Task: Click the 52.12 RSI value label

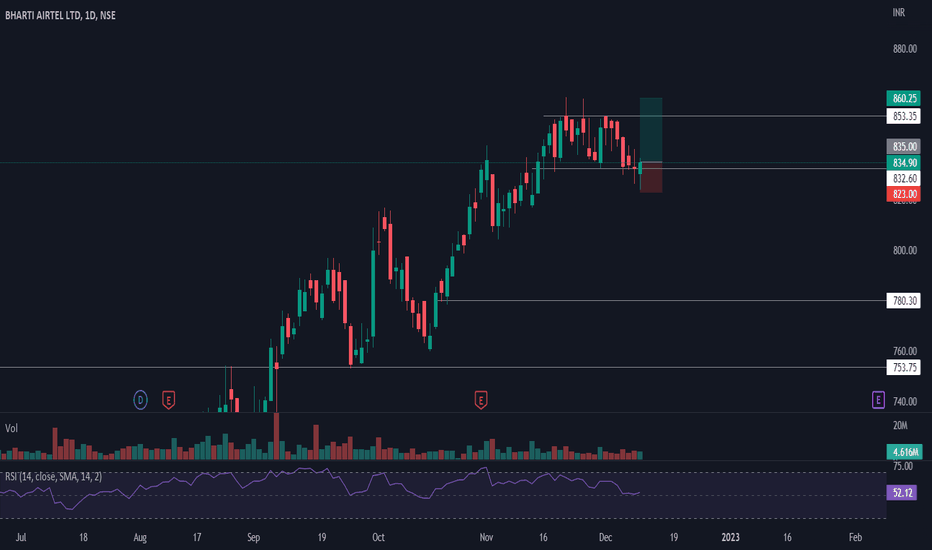Action: tap(902, 492)
